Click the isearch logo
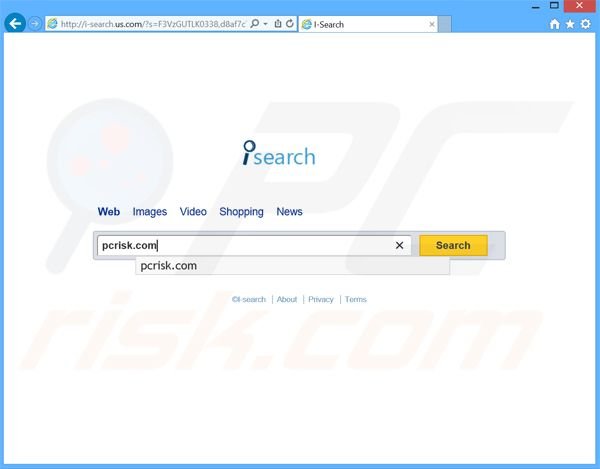 click(x=279, y=153)
